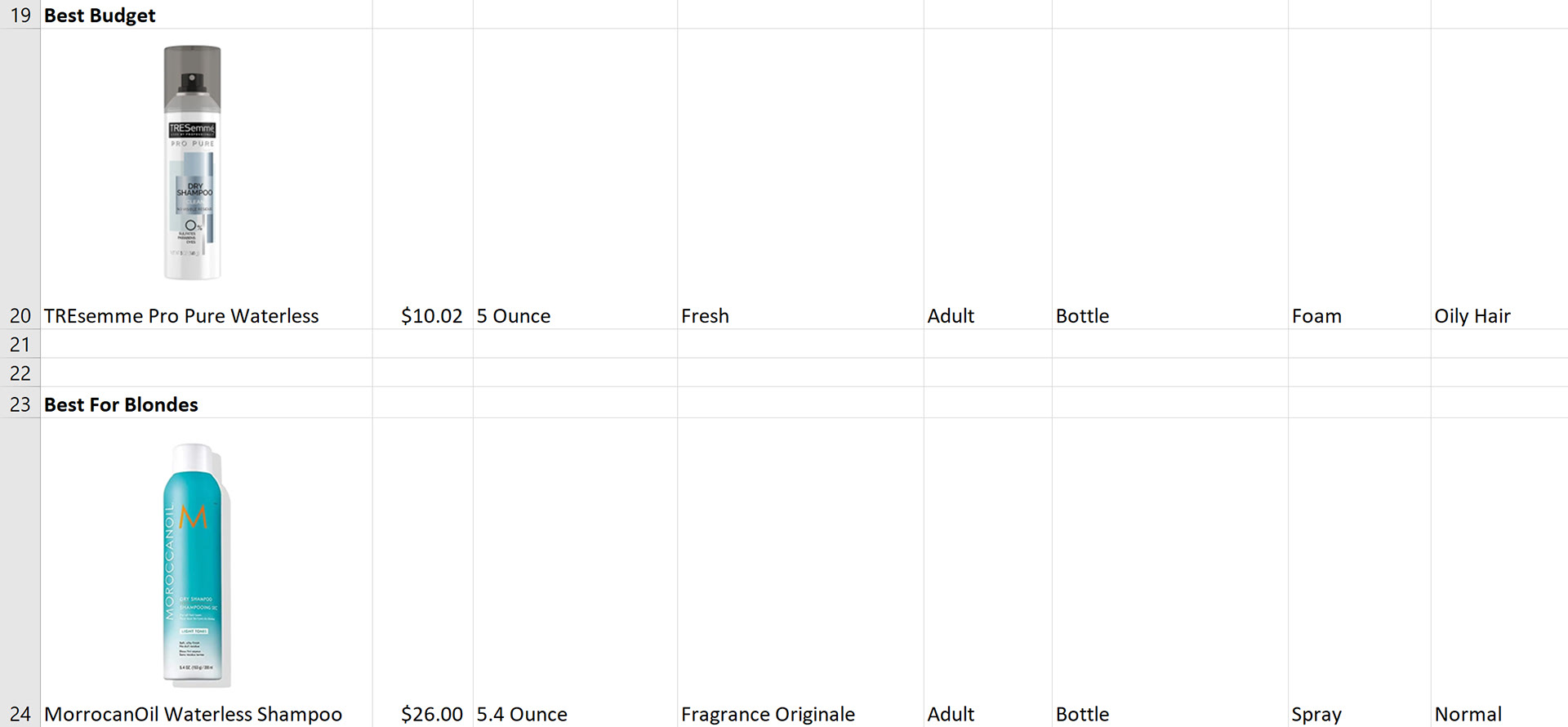Click row header 24

tap(20, 572)
